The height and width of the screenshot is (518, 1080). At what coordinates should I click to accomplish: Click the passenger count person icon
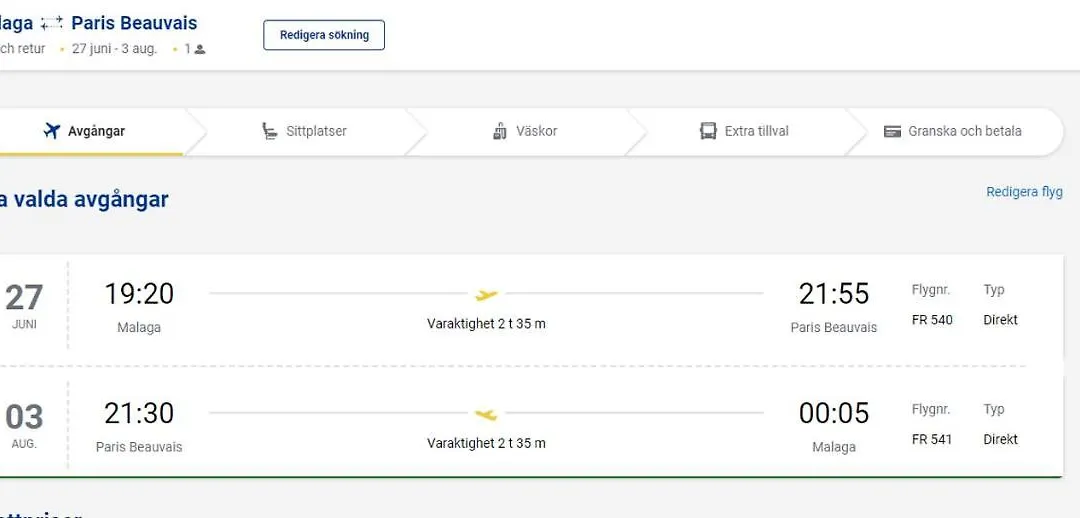(200, 49)
